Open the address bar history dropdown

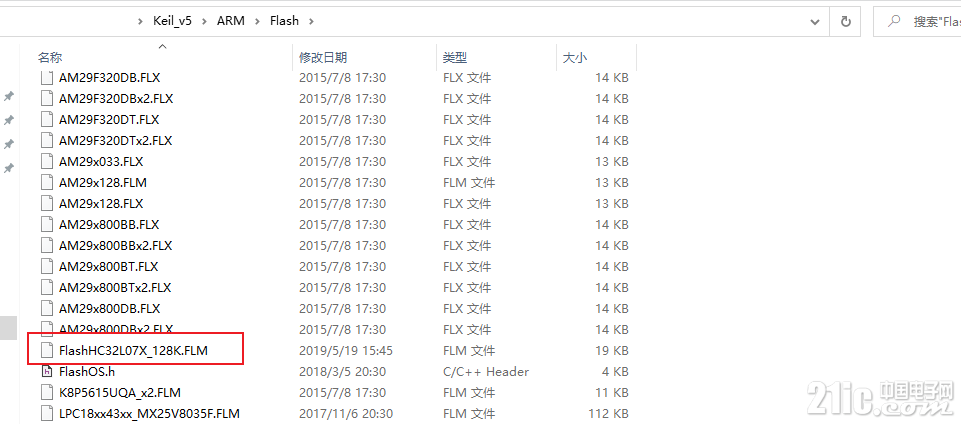point(815,21)
